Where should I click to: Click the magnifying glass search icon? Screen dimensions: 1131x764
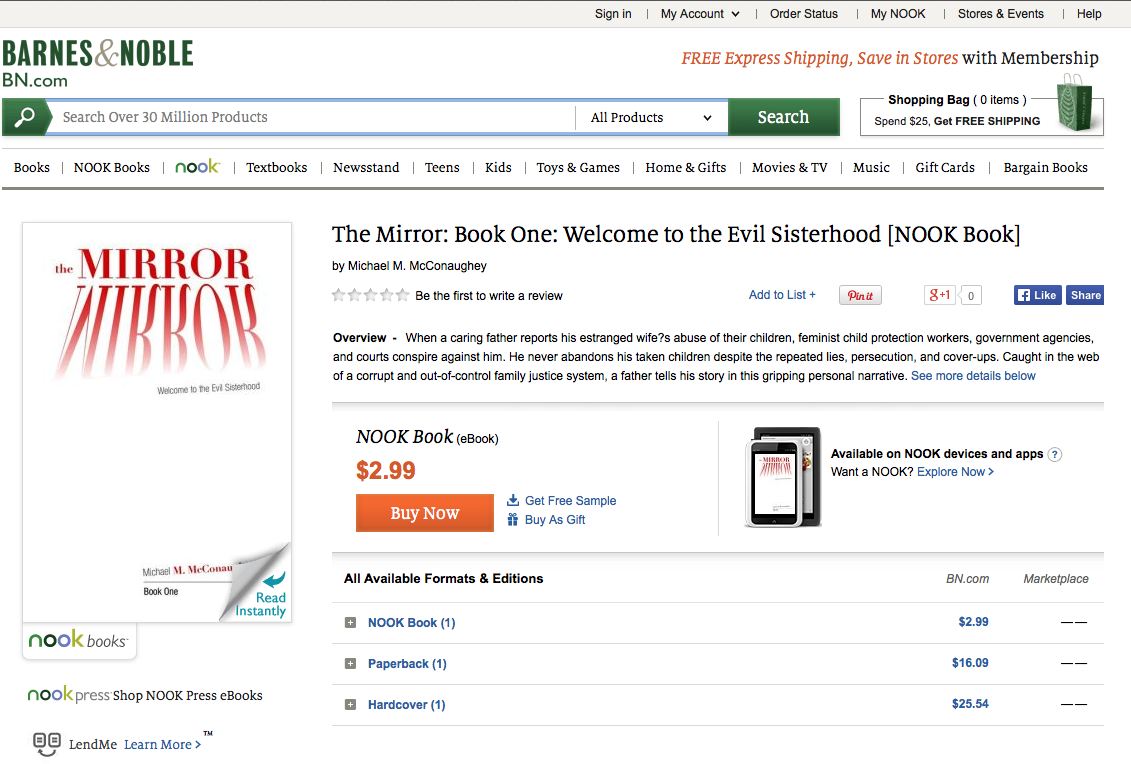click(24, 117)
